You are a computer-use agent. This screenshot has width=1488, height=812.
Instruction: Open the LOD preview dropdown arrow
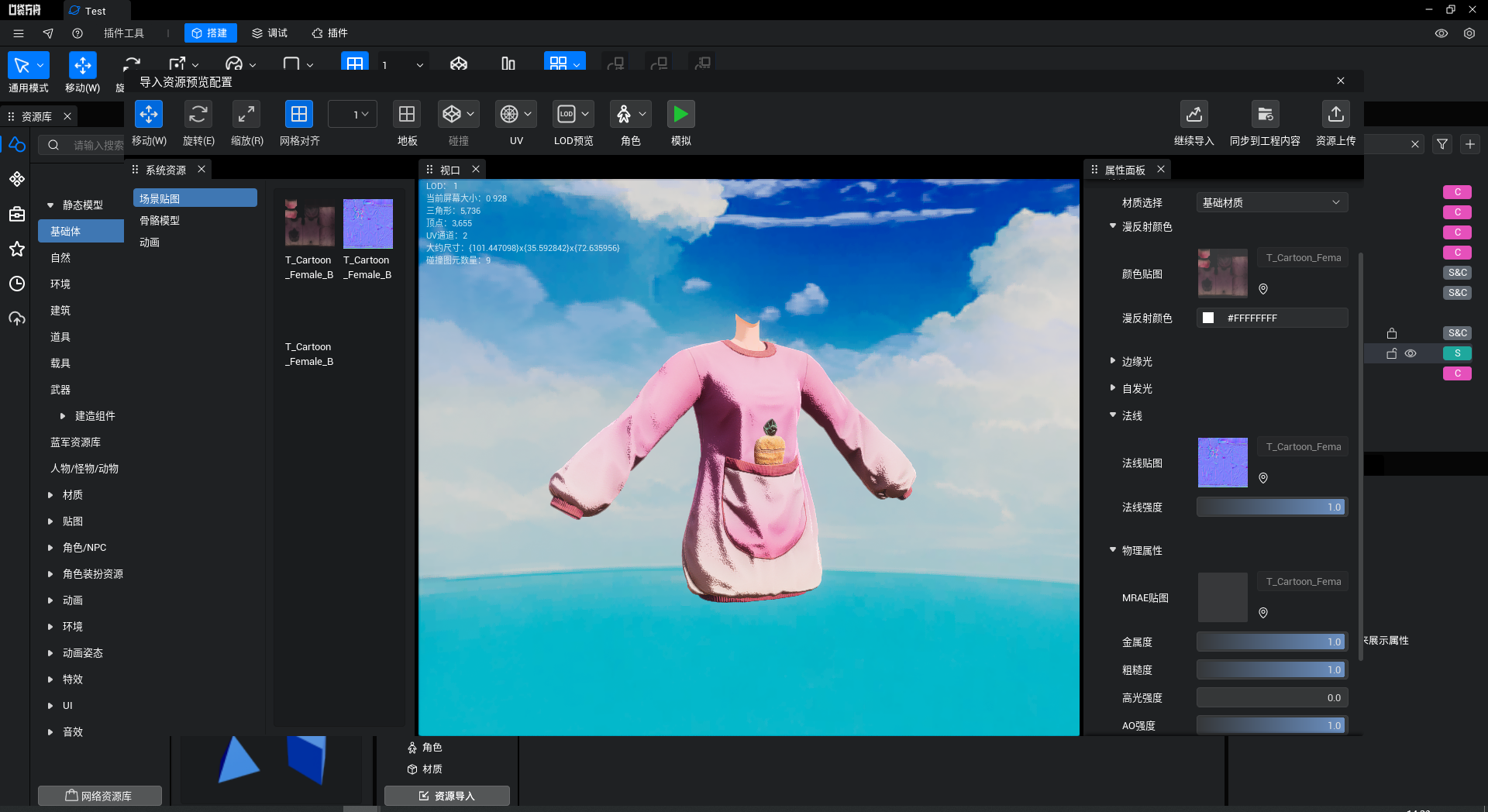585,115
